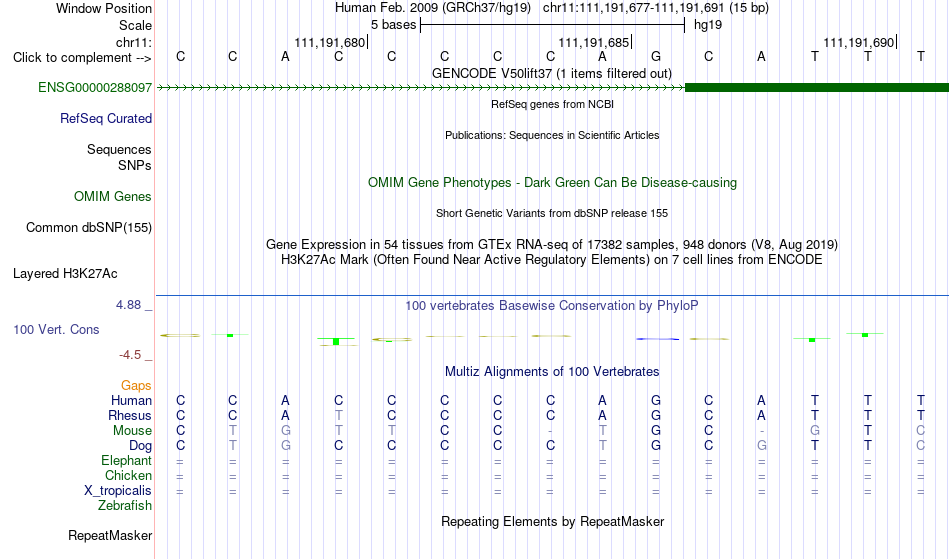
Task: Click the chr11:111,191,677-111,191,691 position text
Action: point(656,8)
